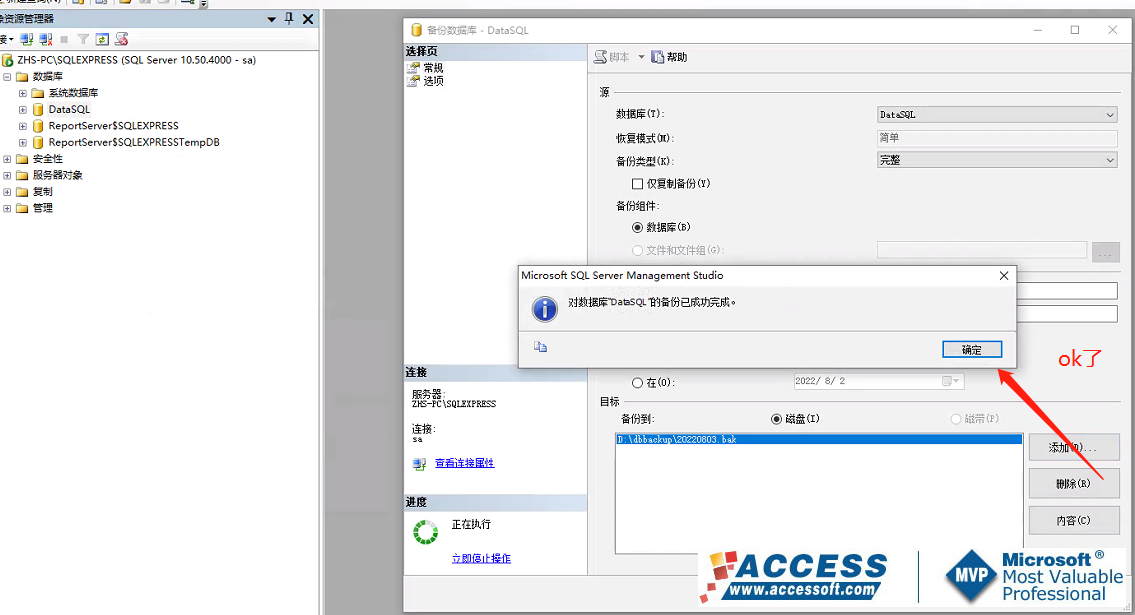Image resolution: width=1135 pixels, height=615 pixels.
Task: Click the 数据库 folder icon in the tree
Action: coord(22,77)
